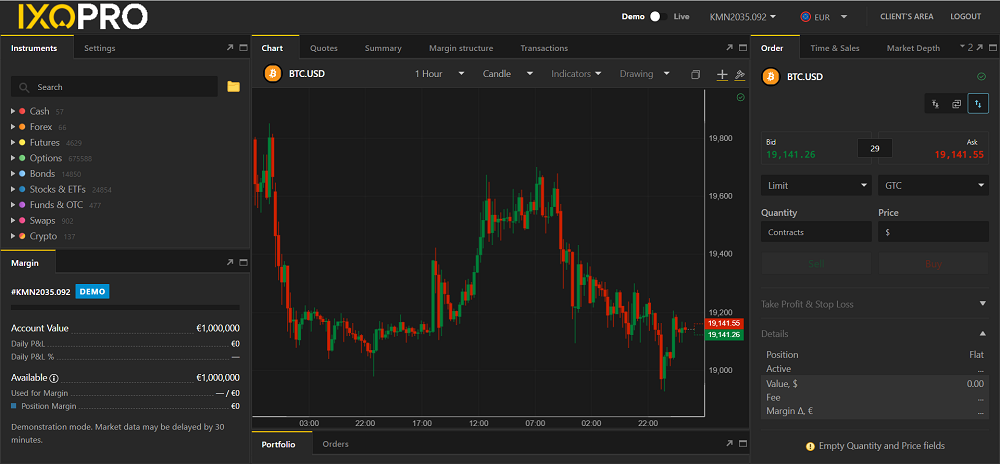Viewport: 1000px width, 464px height.
Task: Click the Sell button
Action: point(816,263)
